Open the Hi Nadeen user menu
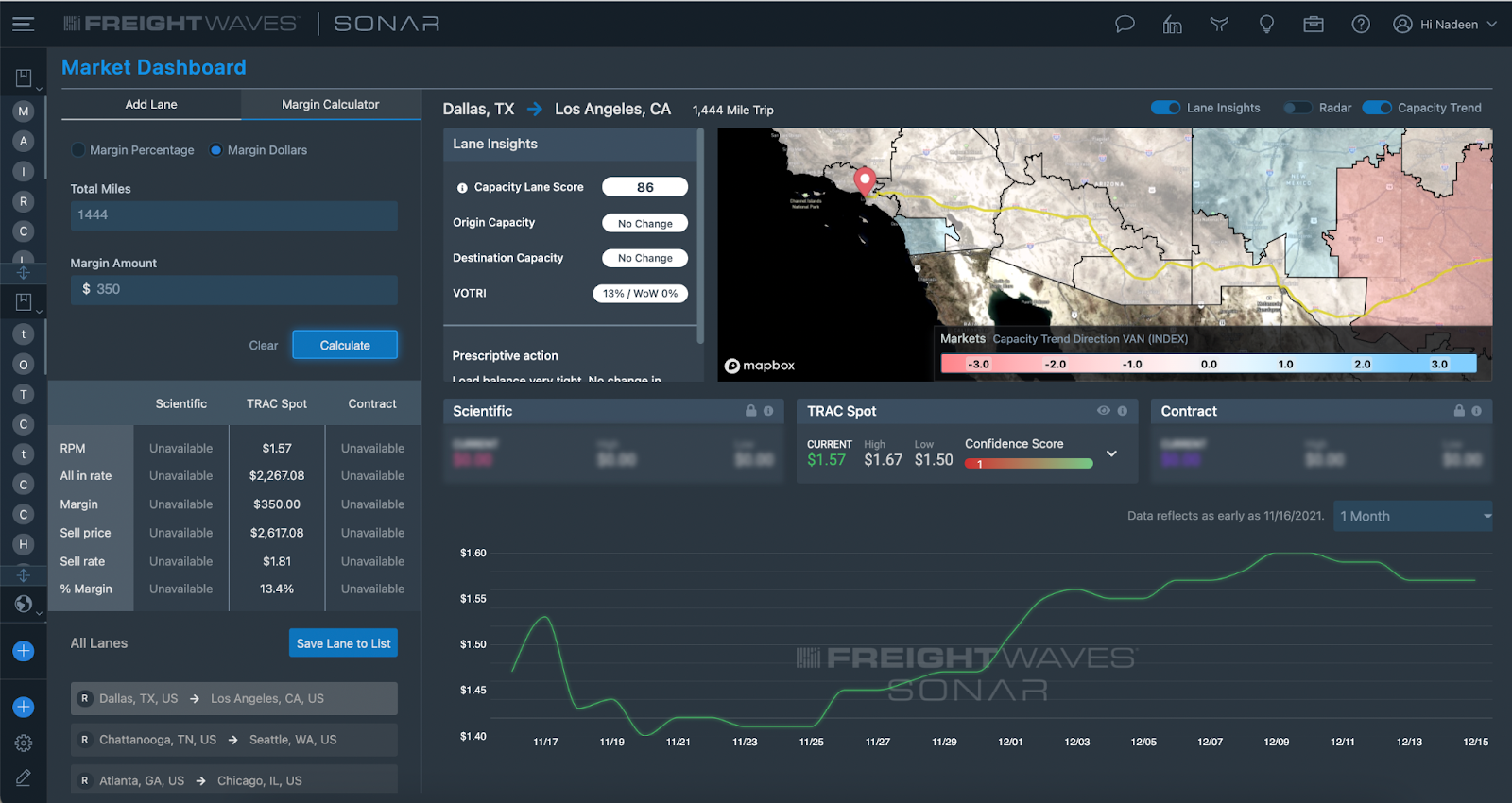The width and height of the screenshot is (1512, 803). (1445, 25)
